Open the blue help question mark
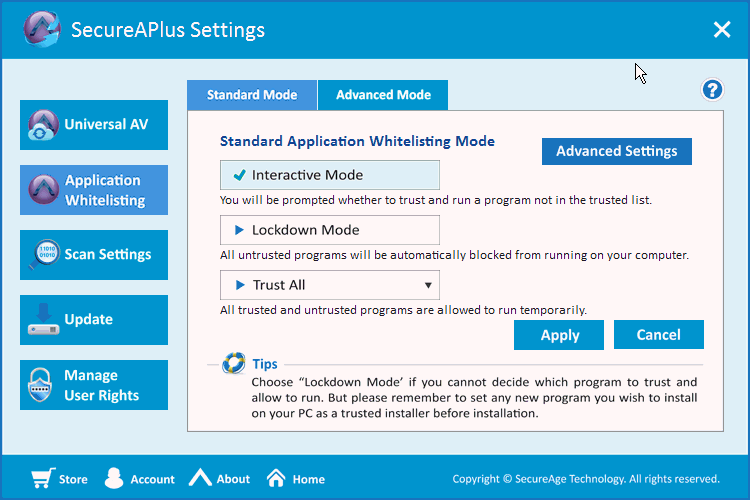 coord(712,90)
